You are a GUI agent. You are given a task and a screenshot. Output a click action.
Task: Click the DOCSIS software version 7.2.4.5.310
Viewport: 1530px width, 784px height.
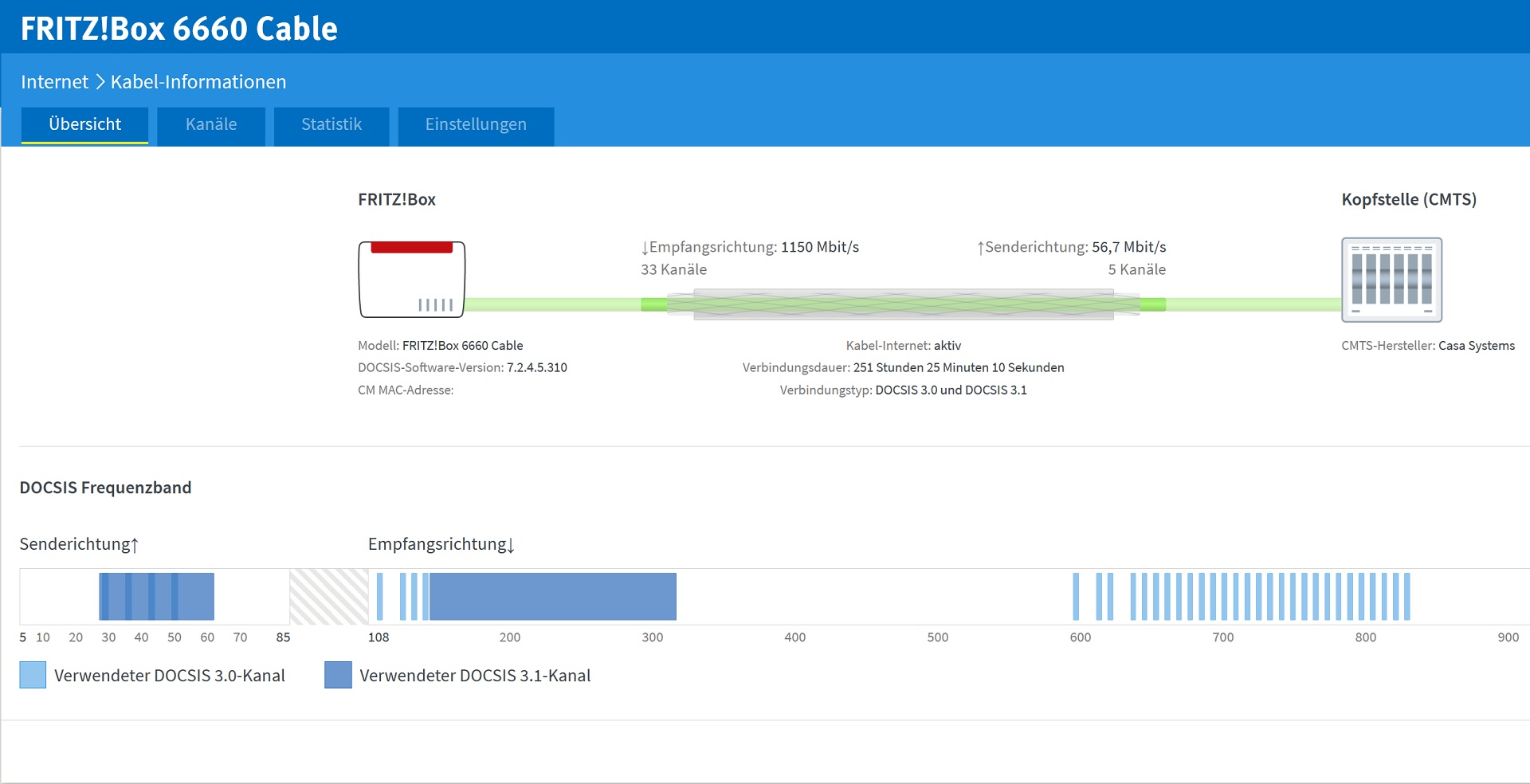537,367
